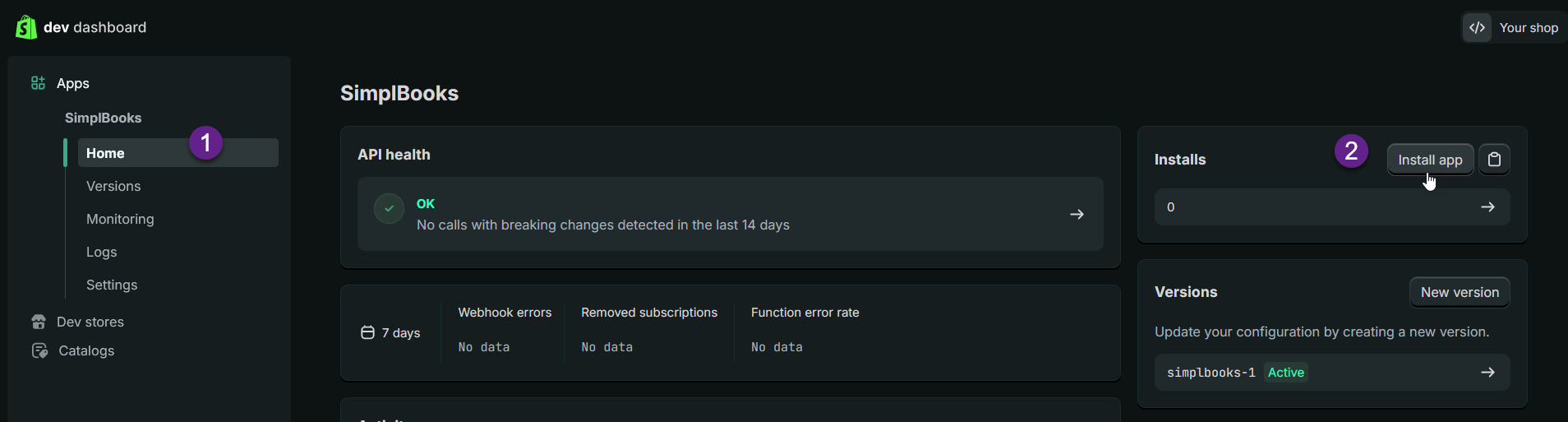Open the app Settings page

point(112,285)
